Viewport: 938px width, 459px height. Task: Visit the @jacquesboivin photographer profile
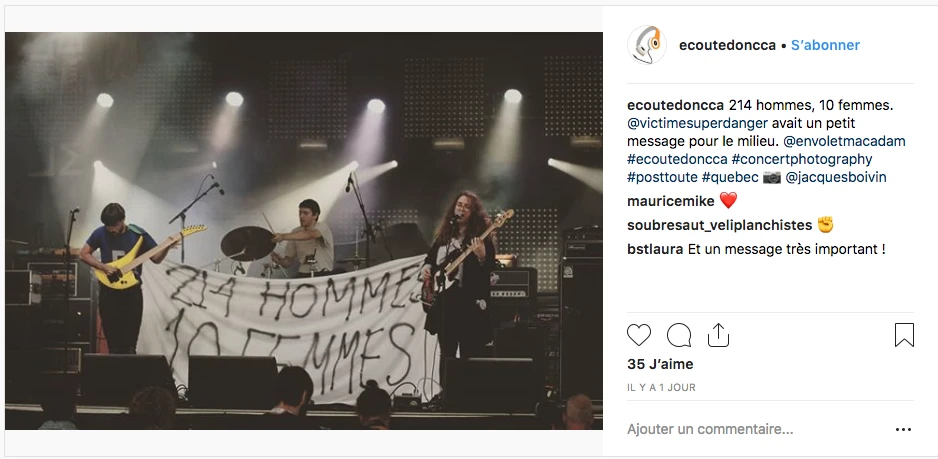coord(836,178)
